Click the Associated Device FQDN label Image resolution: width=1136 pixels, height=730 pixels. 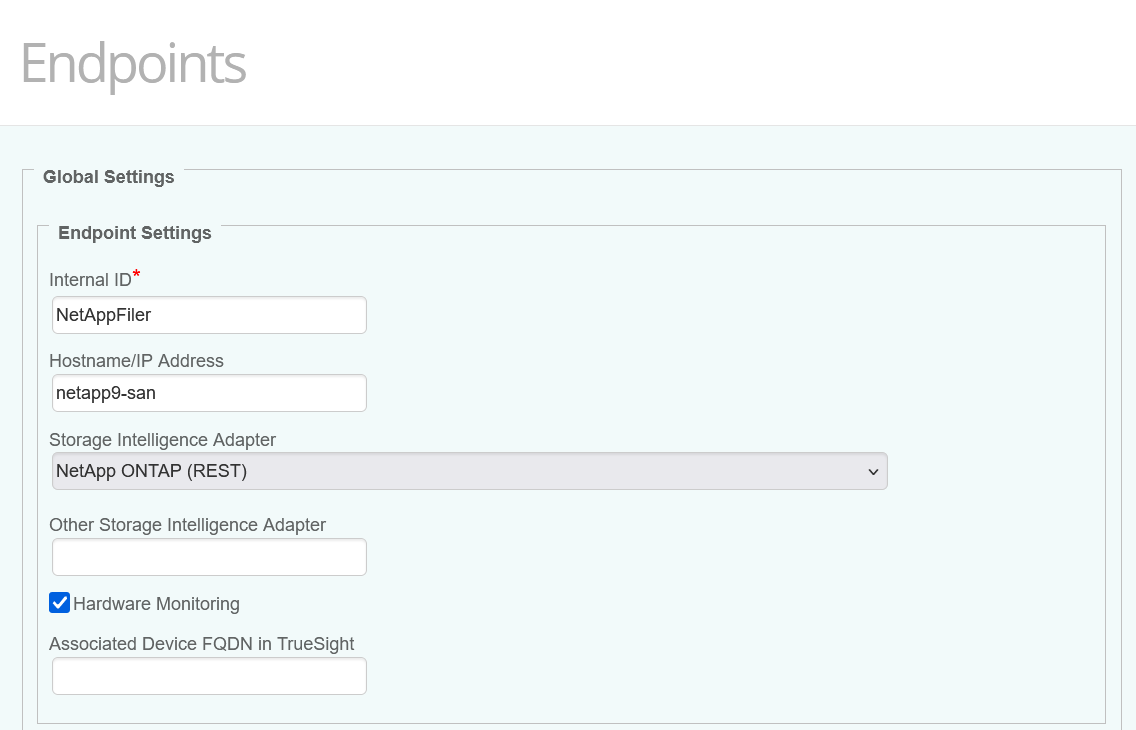(202, 643)
